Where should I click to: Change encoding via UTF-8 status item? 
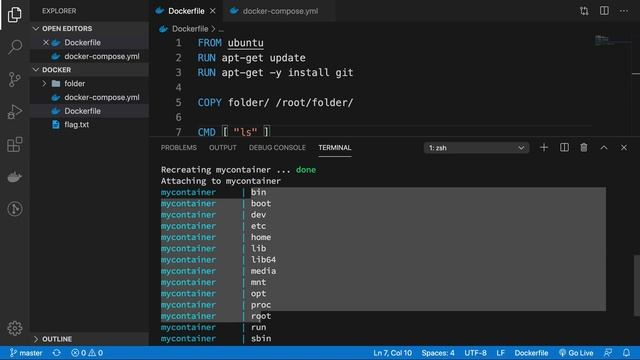(x=475, y=353)
